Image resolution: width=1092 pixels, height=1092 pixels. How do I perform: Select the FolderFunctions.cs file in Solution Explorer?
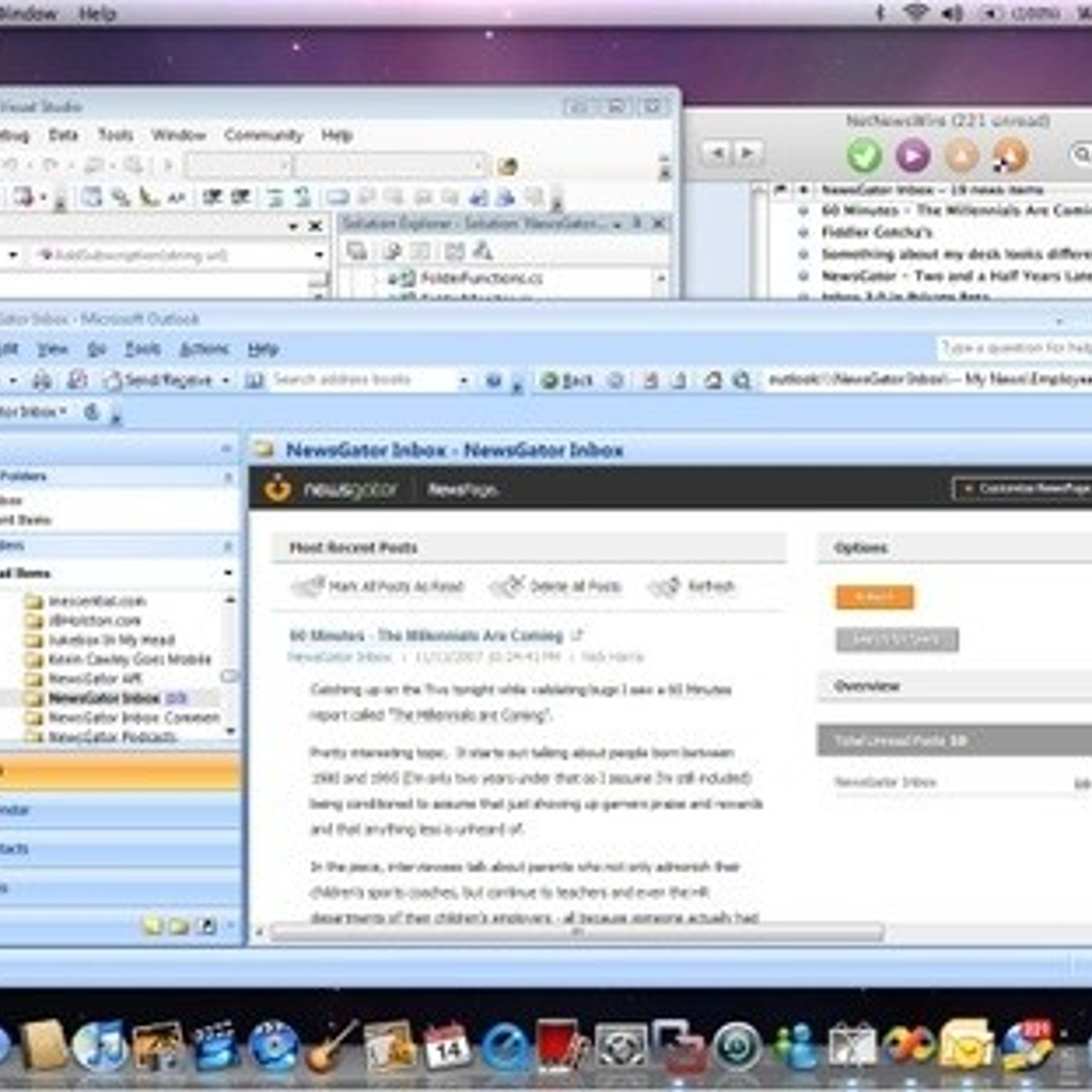coord(480,278)
